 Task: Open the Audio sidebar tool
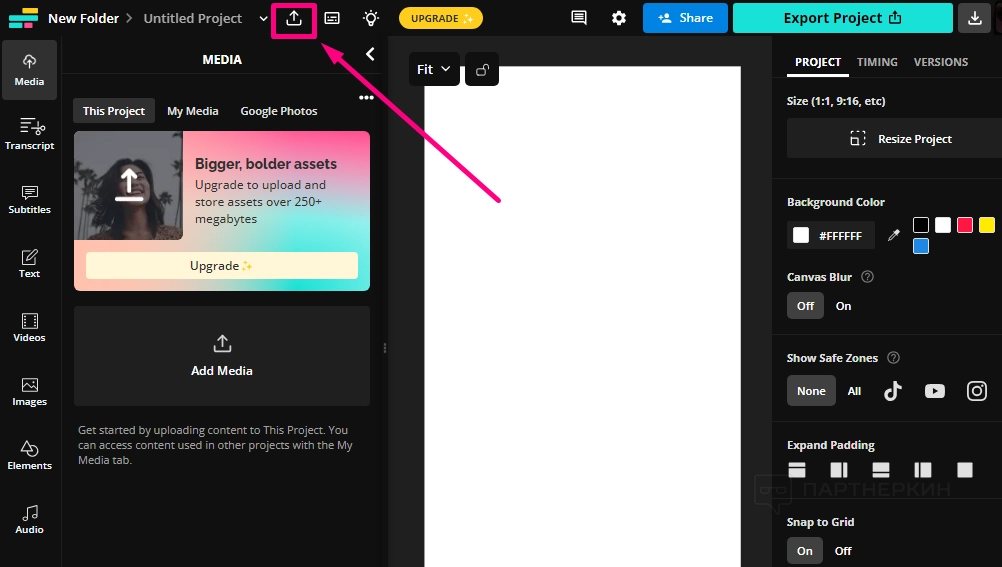pyautogui.click(x=29, y=519)
